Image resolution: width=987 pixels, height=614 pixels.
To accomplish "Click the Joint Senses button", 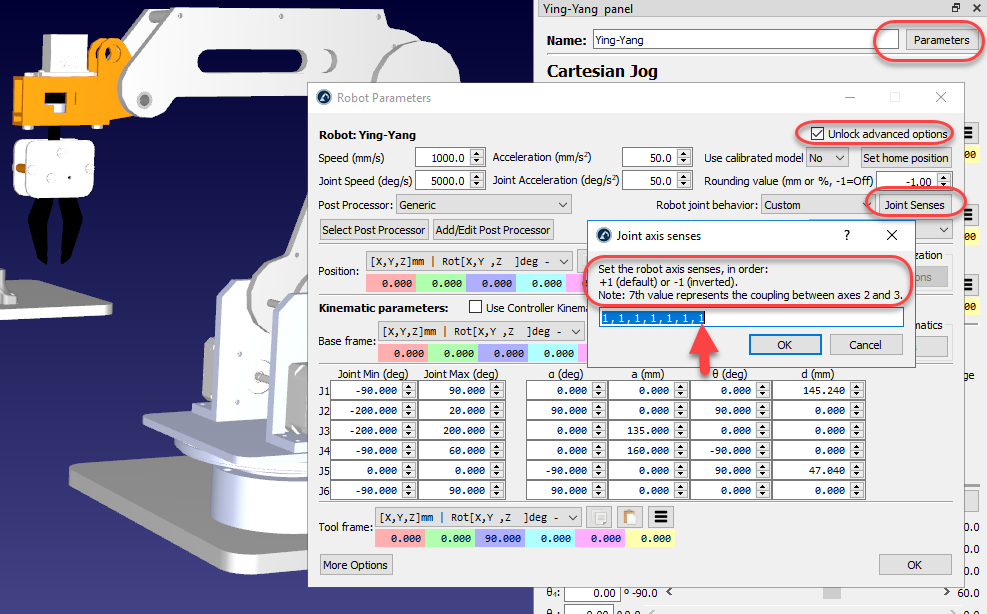I will click(x=913, y=205).
